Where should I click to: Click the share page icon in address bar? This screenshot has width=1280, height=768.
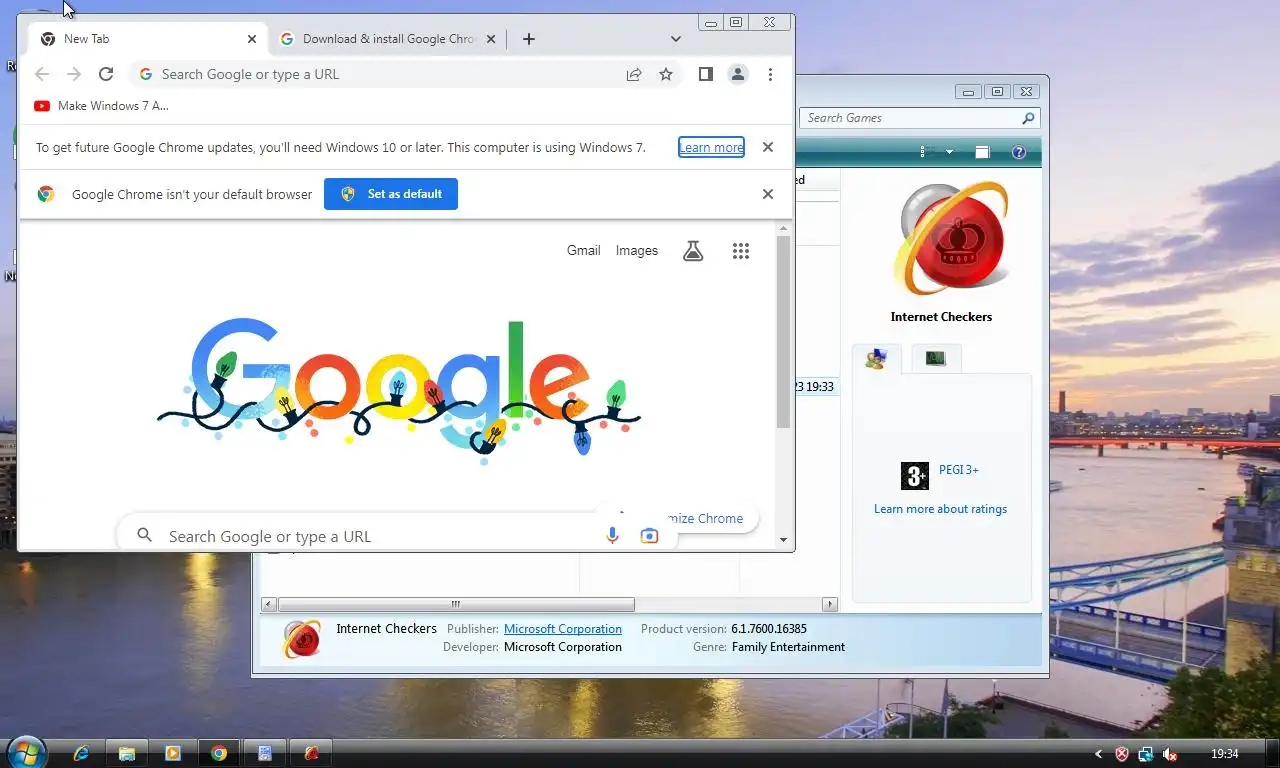click(634, 74)
